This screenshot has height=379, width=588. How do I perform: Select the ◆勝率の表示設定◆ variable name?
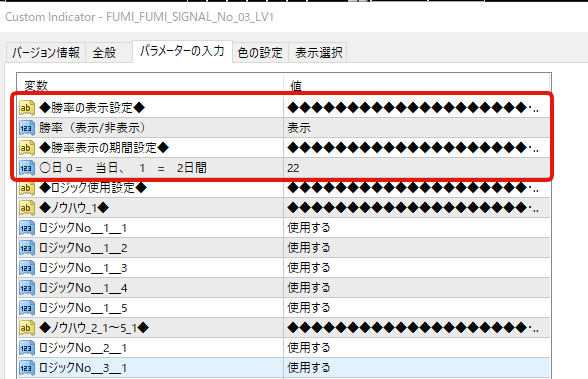click(x=92, y=108)
